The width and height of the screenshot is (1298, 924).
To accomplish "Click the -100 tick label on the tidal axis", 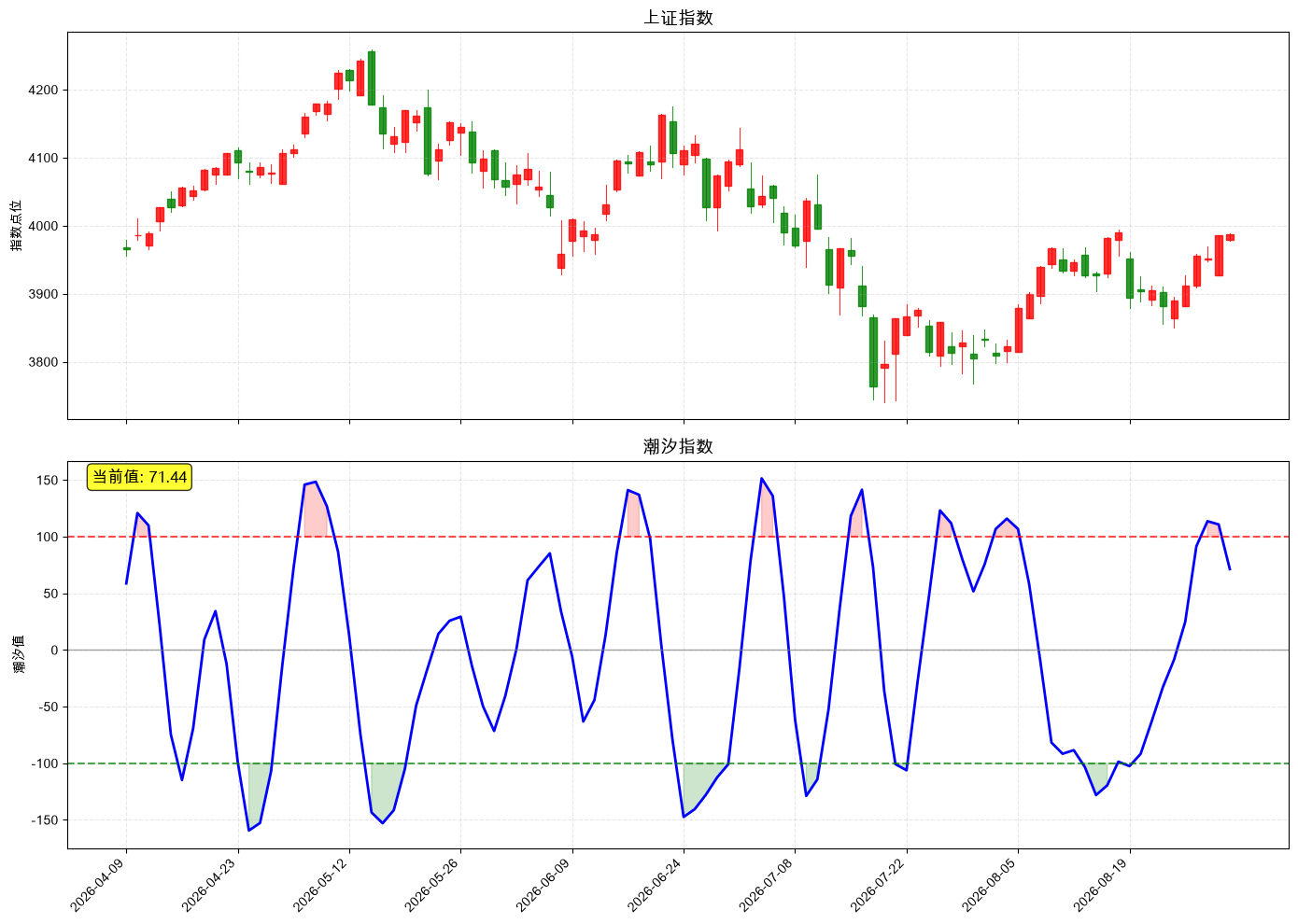I will tap(45, 764).
